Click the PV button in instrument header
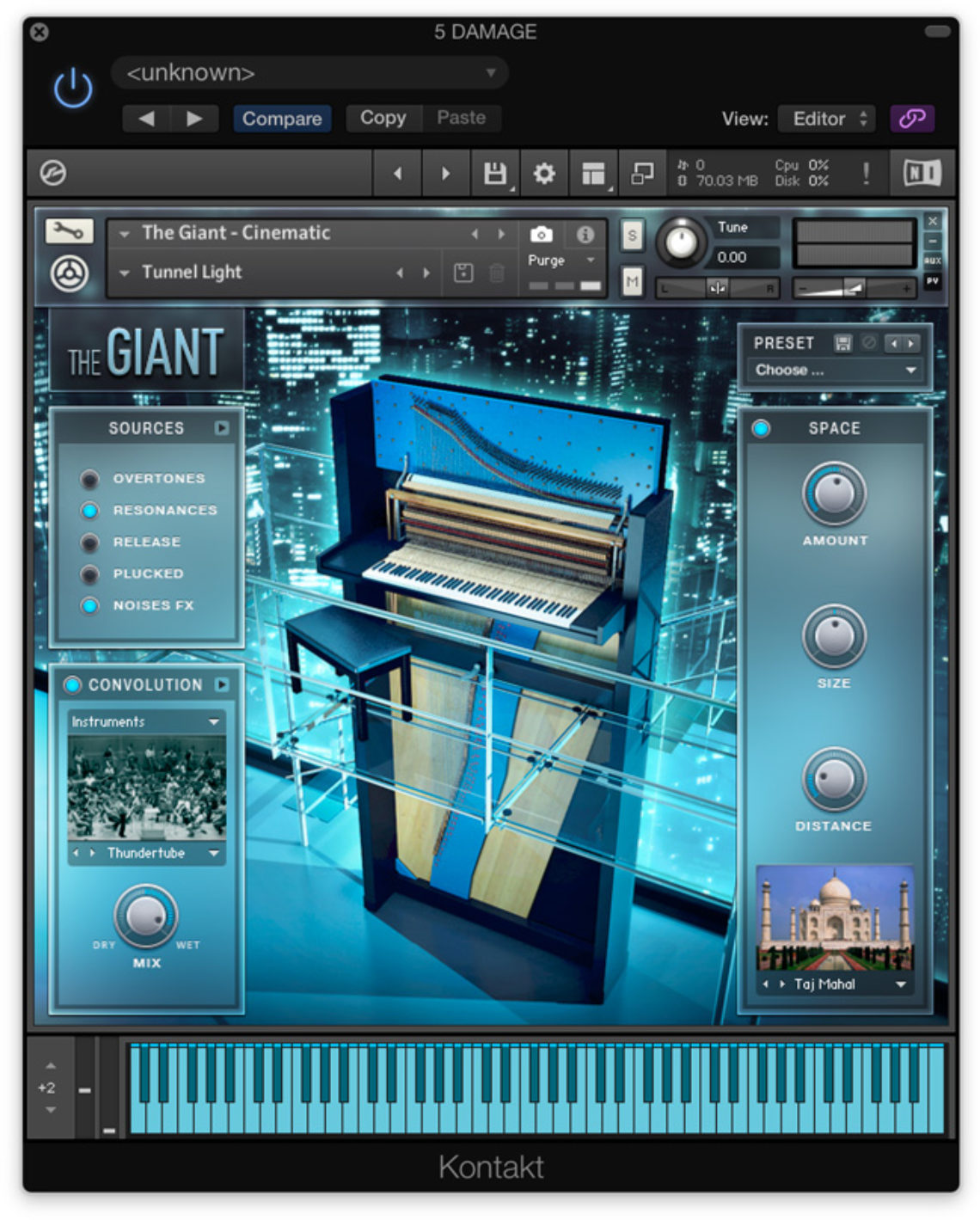The height and width of the screenshot is (1220, 980). point(933,281)
